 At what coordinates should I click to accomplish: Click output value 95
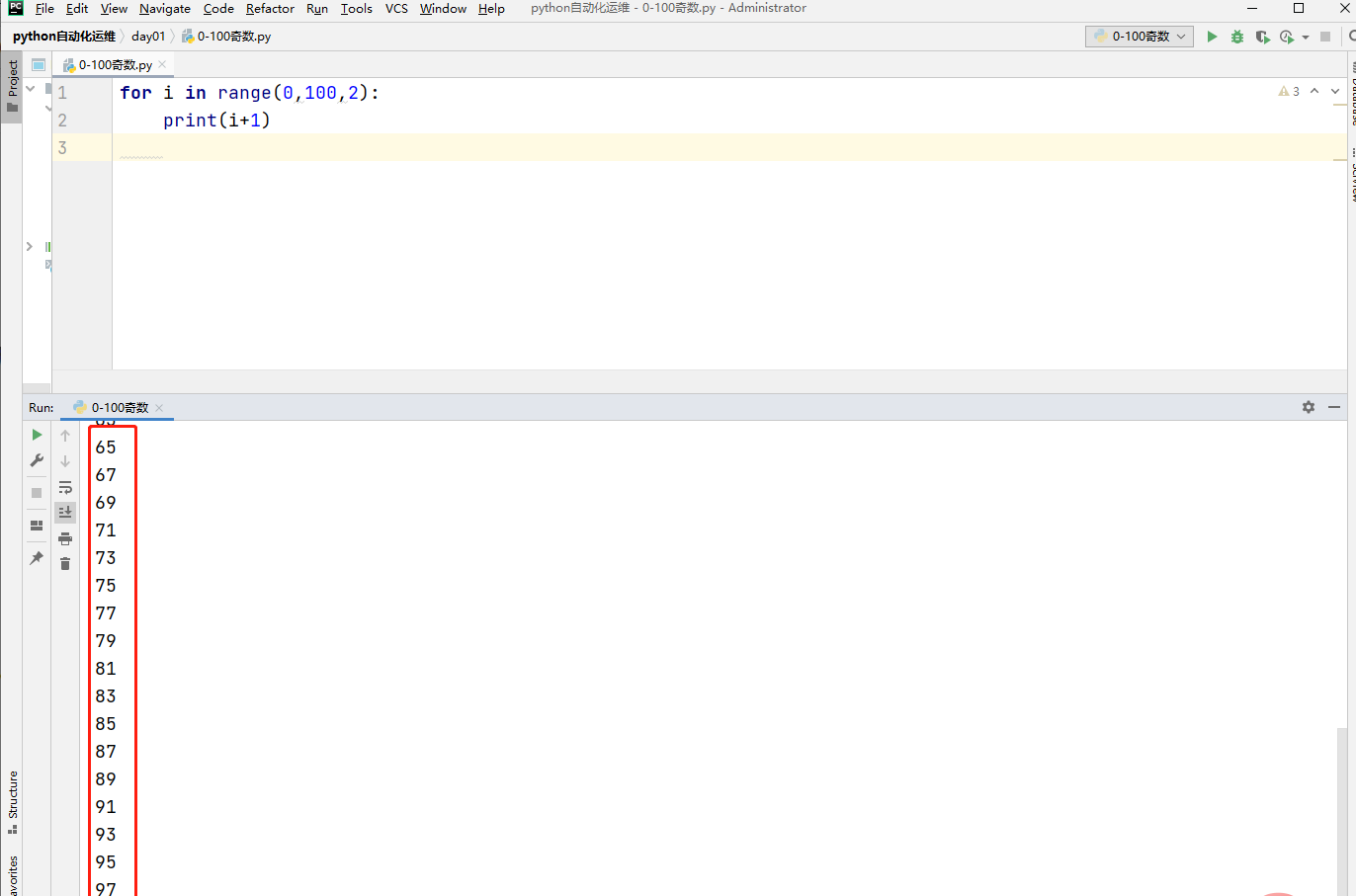click(x=106, y=862)
